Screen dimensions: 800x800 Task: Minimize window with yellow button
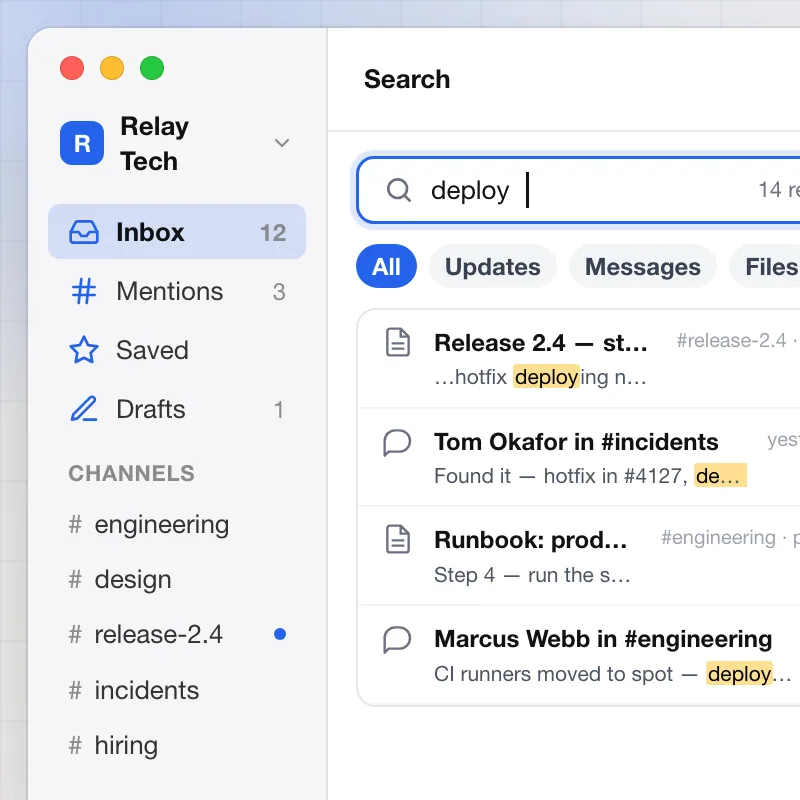tap(112, 68)
